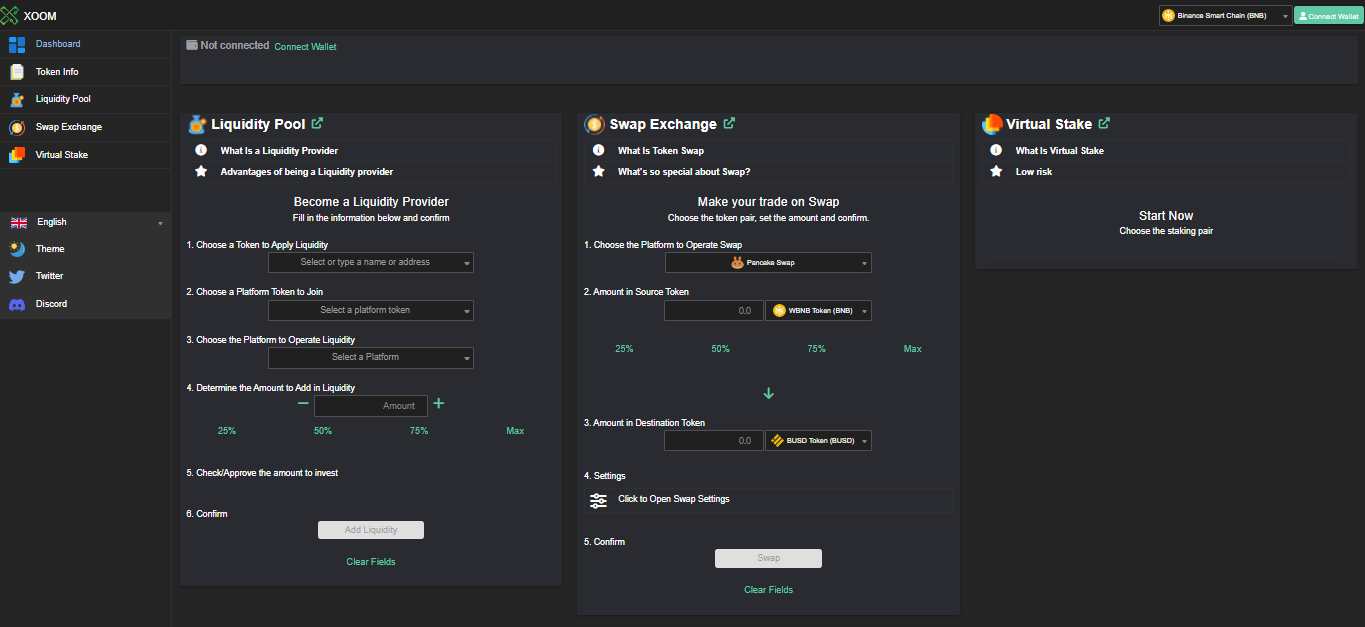1365x627 pixels.
Task: Go to Liquidity Pool menu item
Action: point(63,99)
